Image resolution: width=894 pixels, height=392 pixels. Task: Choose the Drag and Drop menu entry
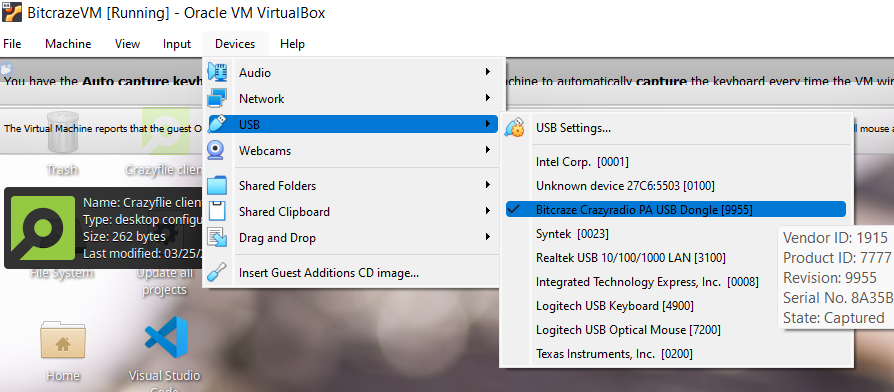coord(353,238)
